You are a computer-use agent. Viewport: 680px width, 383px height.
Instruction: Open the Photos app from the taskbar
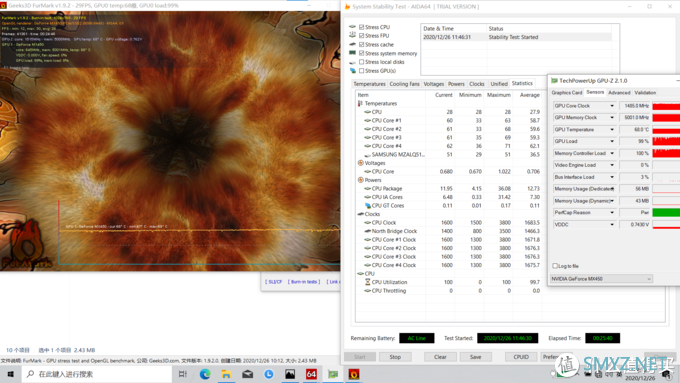[x=290, y=374]
